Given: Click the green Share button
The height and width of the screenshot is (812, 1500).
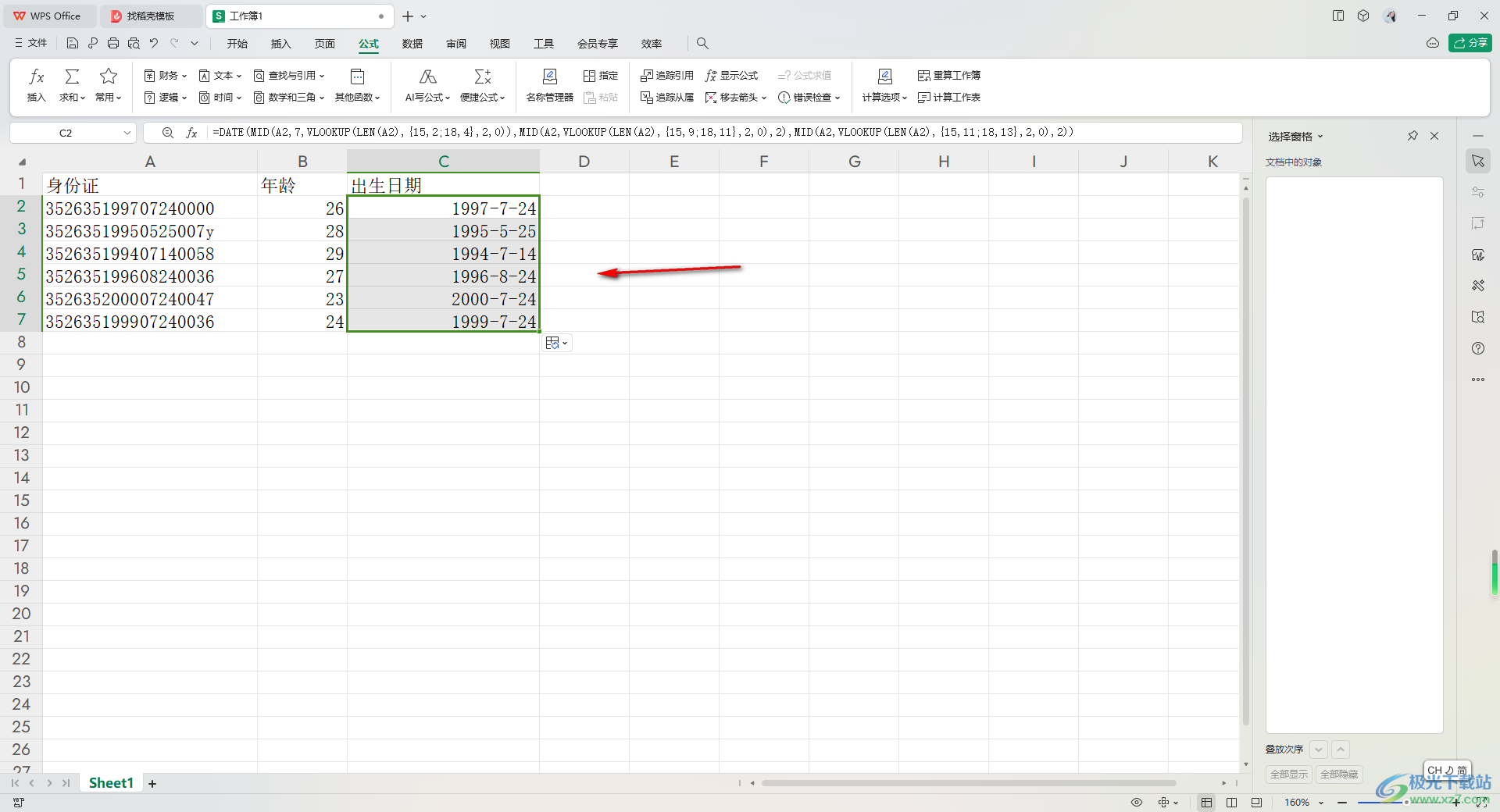Looking at the screenshot, I should click(1470, 43).
